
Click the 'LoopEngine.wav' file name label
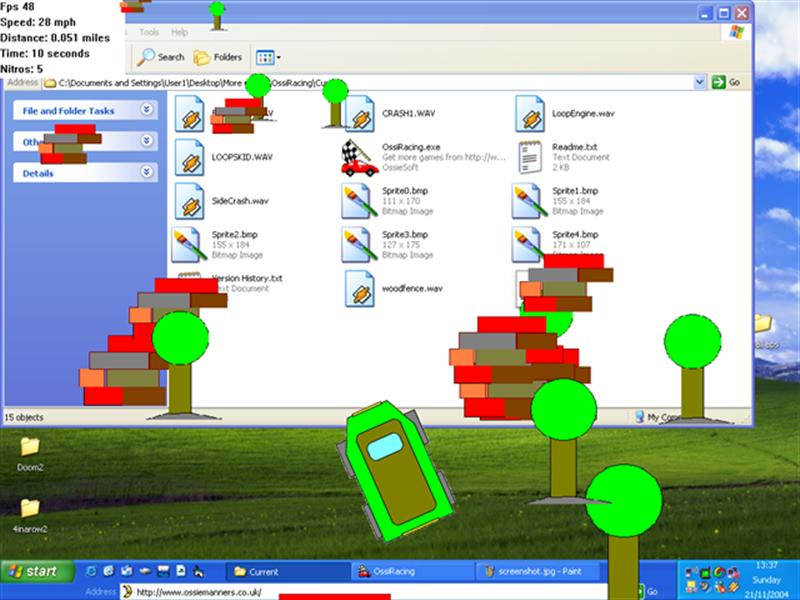click(x=583, y=113)
